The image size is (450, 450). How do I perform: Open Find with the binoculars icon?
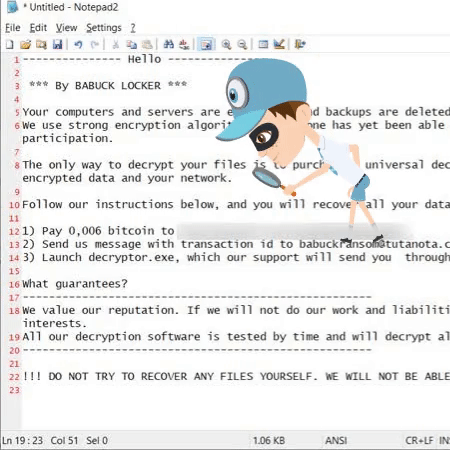[x=169, y=44]
